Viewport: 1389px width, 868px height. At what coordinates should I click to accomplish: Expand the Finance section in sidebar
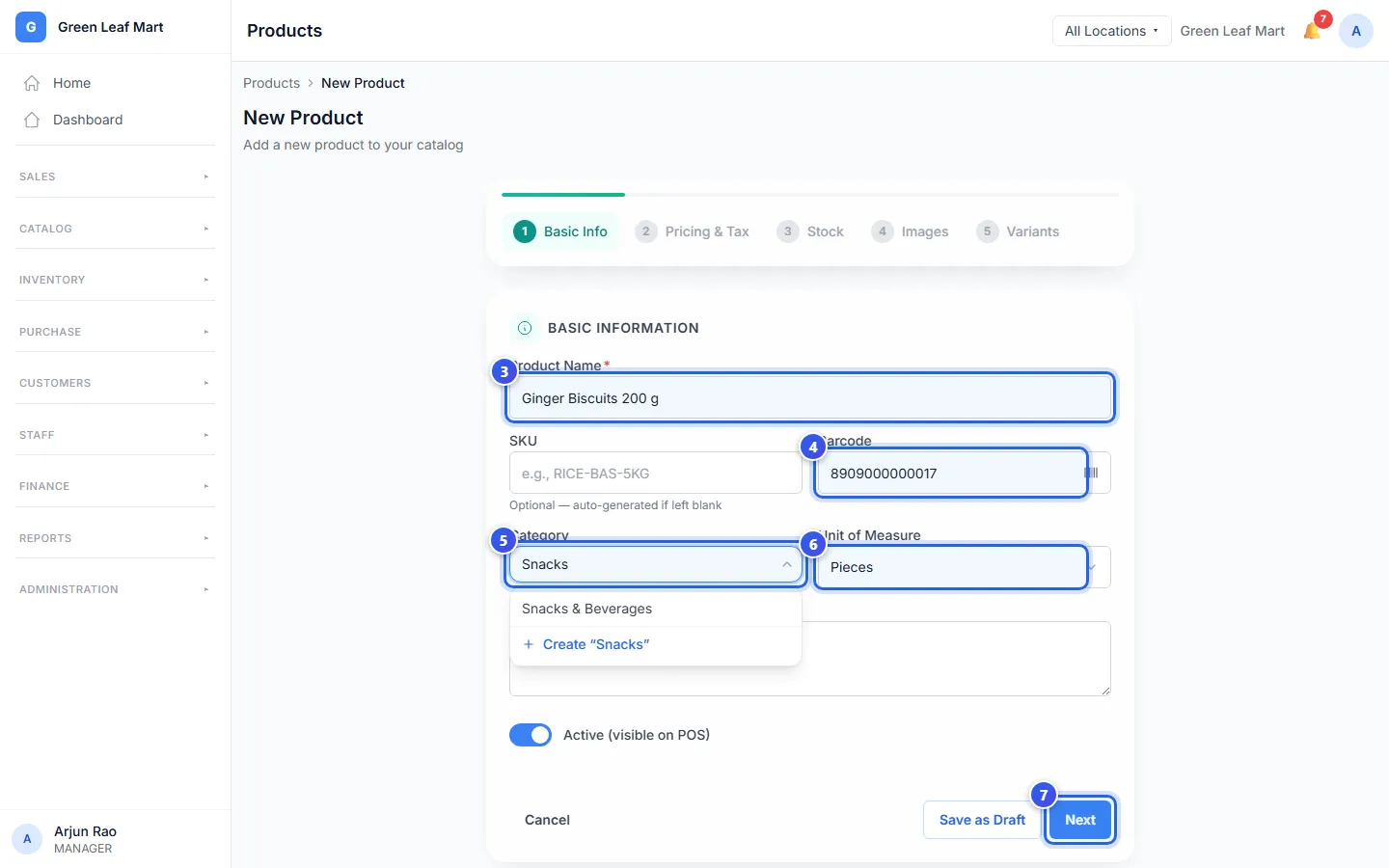pos(116,486)
